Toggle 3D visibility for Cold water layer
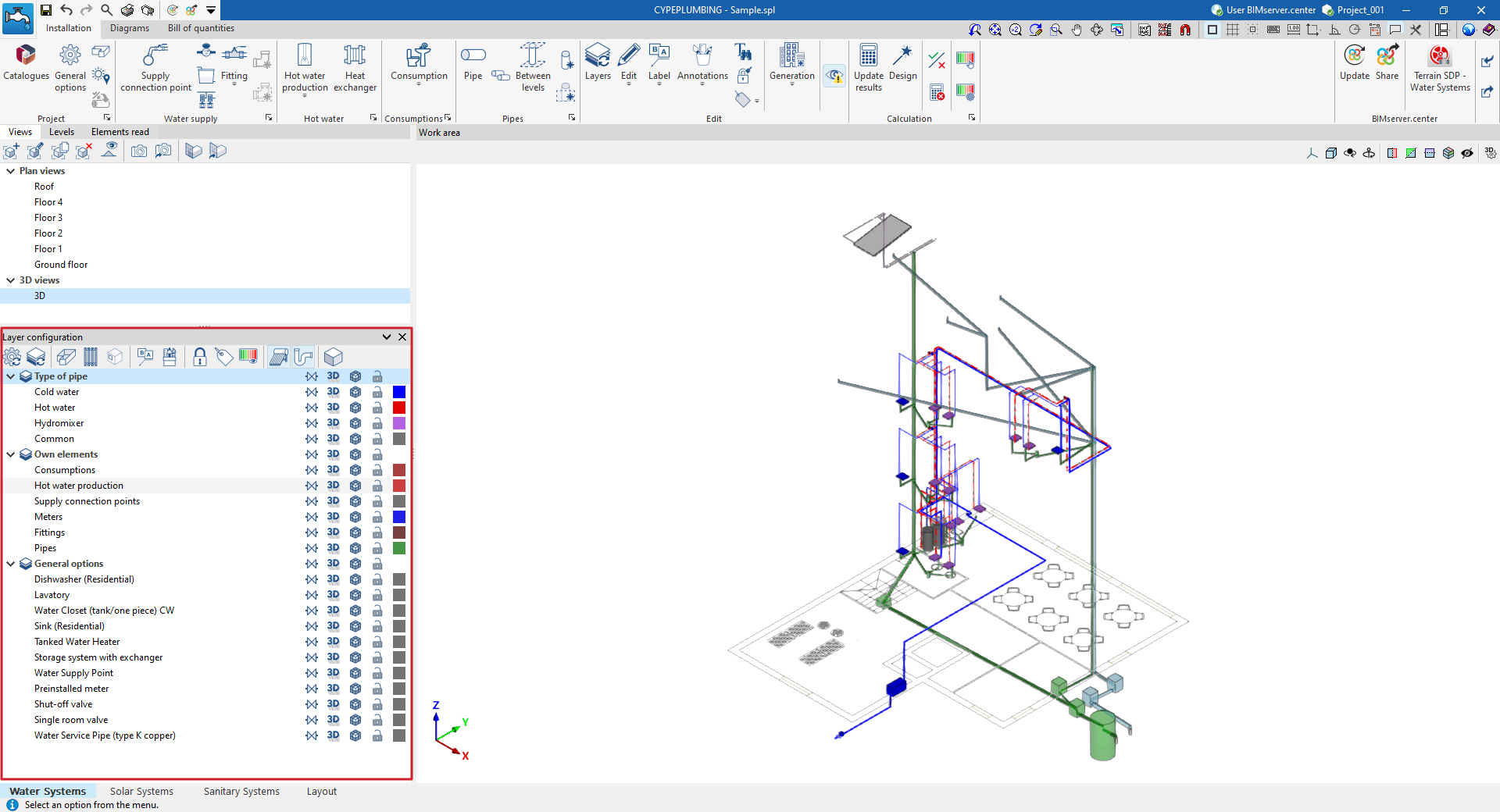Screen dimensions: 1500x812 pos(333,392)
